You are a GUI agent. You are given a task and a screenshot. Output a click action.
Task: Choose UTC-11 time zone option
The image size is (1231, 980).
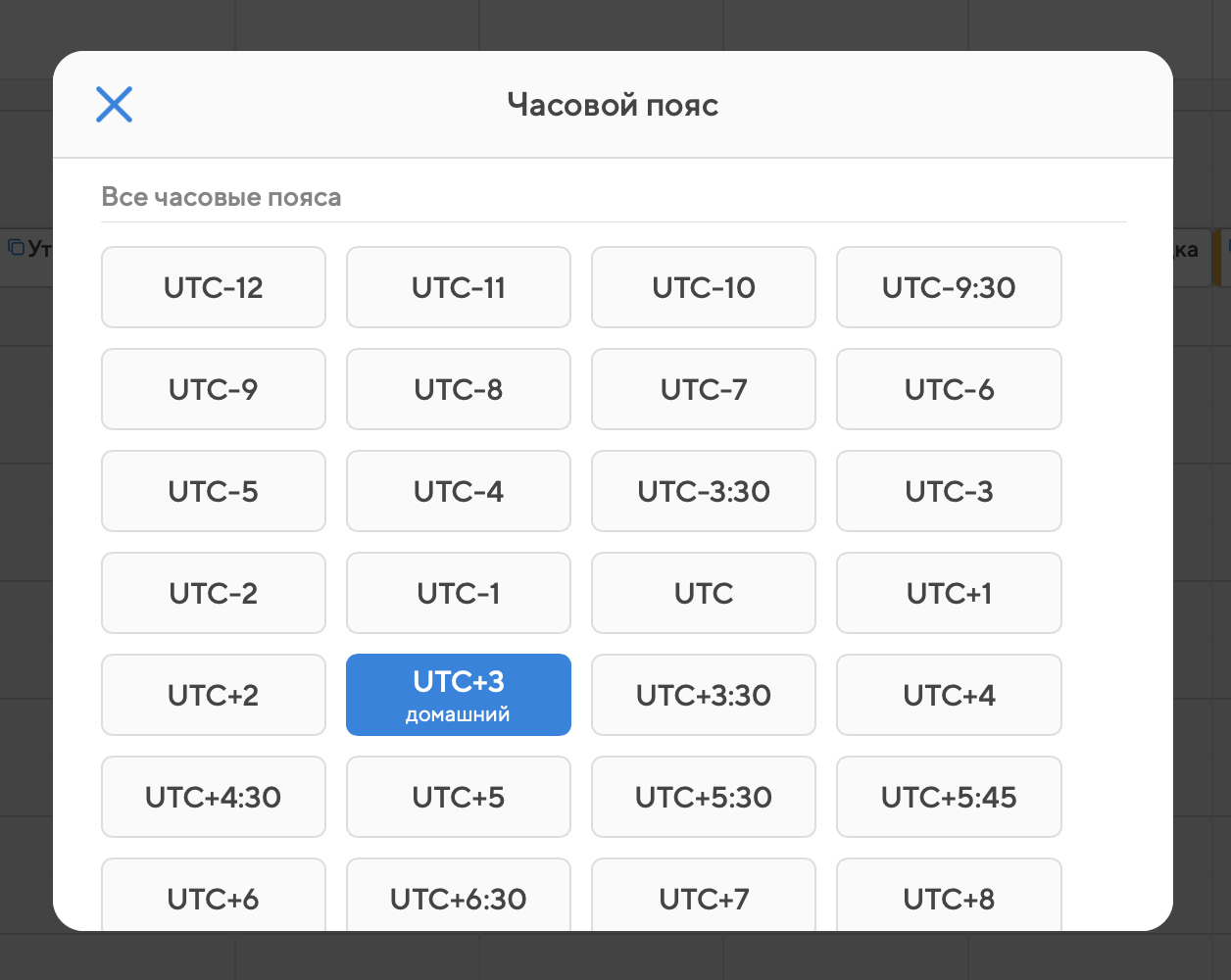click(459, 287)
